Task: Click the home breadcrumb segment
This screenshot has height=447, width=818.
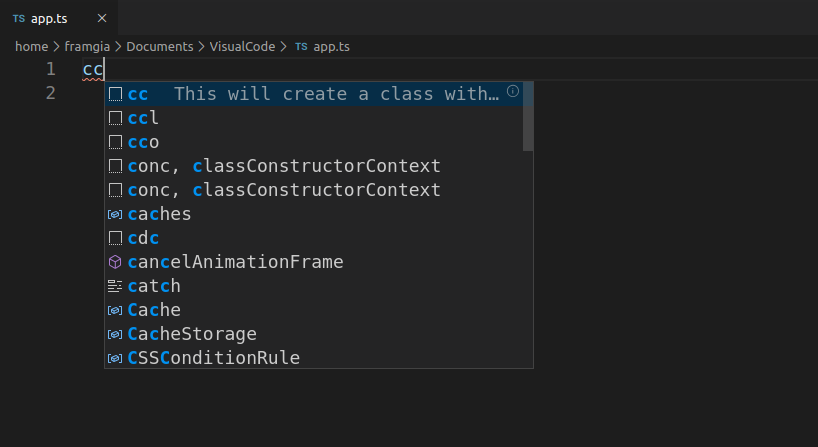Action: [x=32, y=46]
